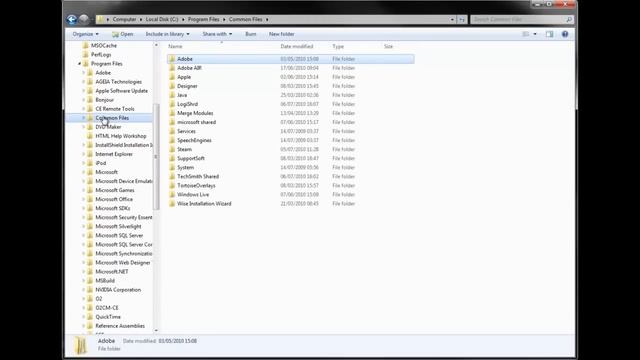Viewport: 640px width, 360px height.
Task: Select the microsoft shared folder icon
Action: tap(172, 122)
